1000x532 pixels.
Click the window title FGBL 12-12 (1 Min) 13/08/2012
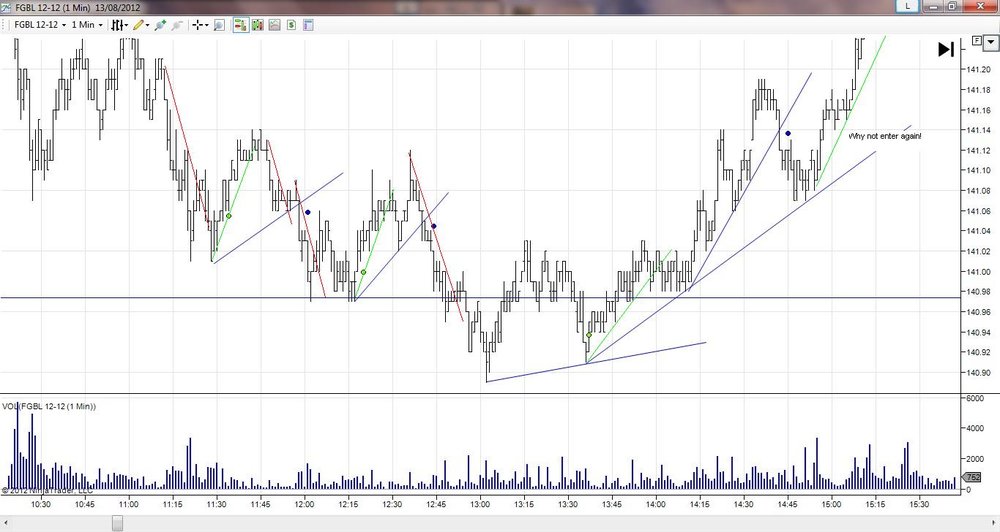click(x=78, y=8)
